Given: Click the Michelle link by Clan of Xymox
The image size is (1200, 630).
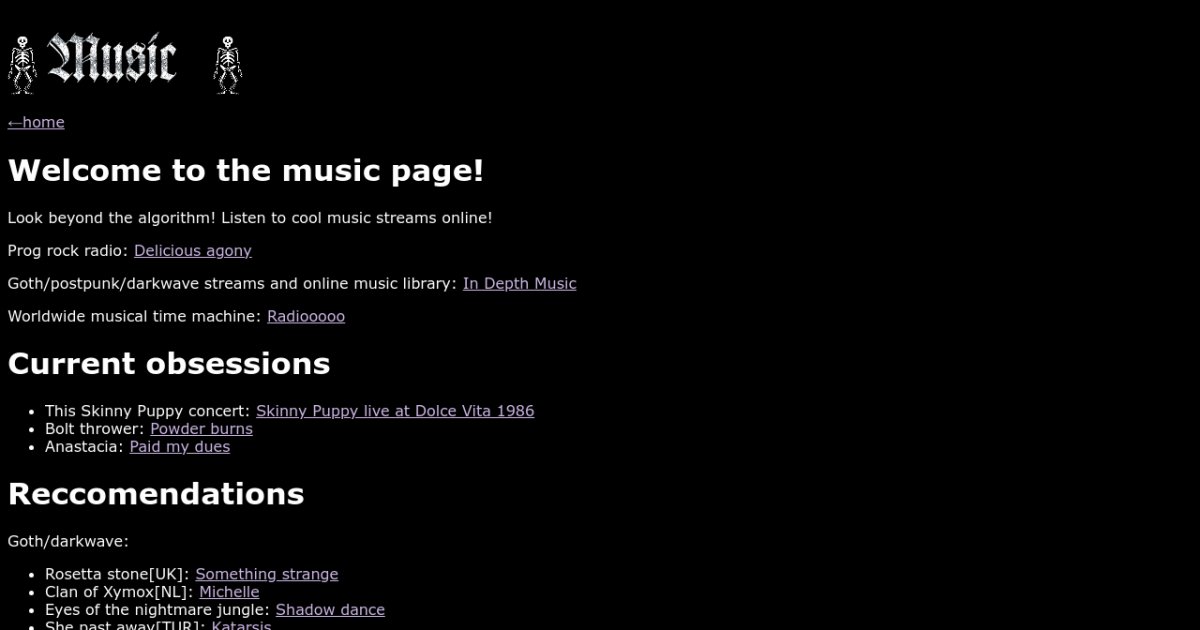Looking at the screenshot, I should pos(229,592).
